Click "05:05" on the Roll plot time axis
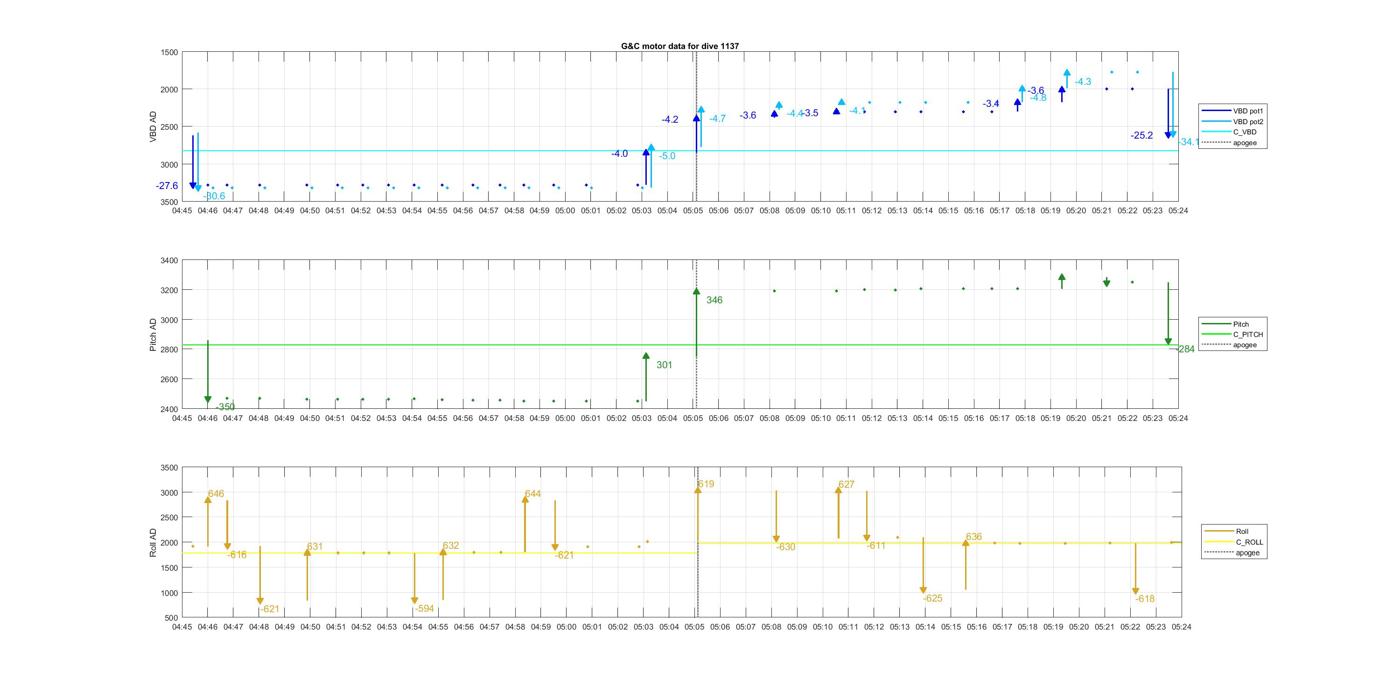This screenshot has width=1400, height=693. pyautogui.click(x=693, y=627)
